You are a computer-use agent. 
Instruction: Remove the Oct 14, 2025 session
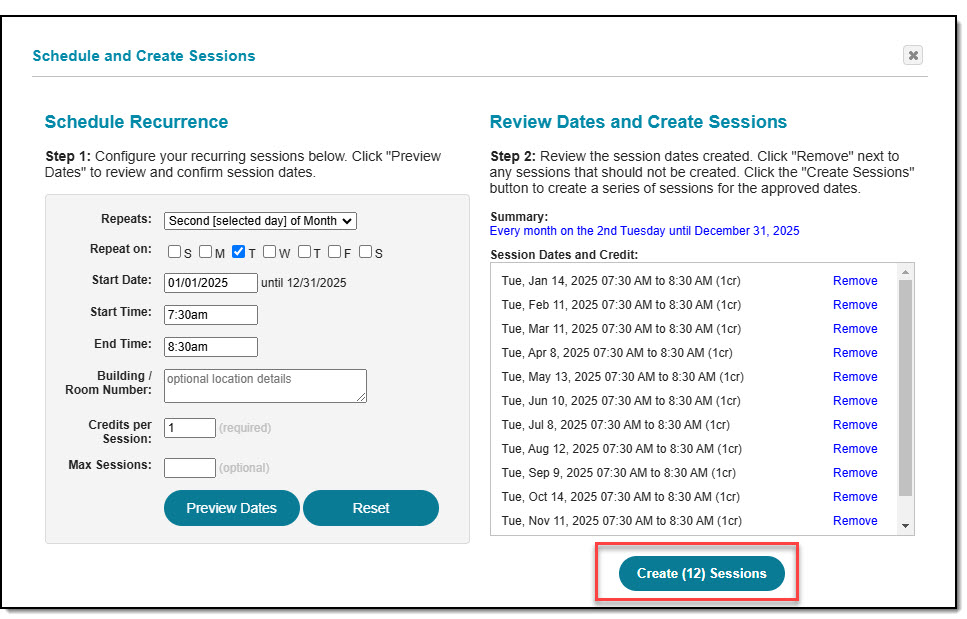[855, 498]
